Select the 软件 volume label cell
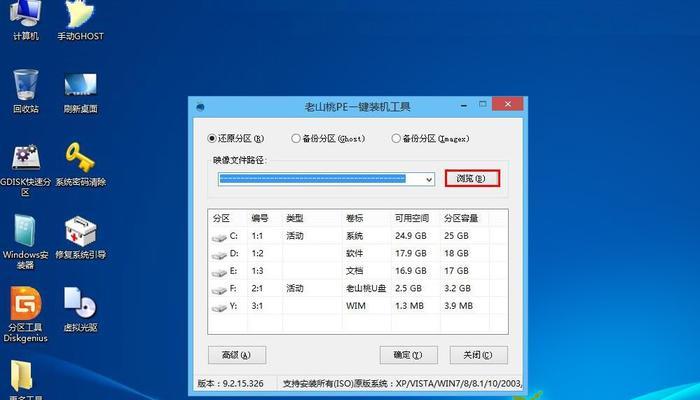The image size is (700, 400). pos(354,253)
